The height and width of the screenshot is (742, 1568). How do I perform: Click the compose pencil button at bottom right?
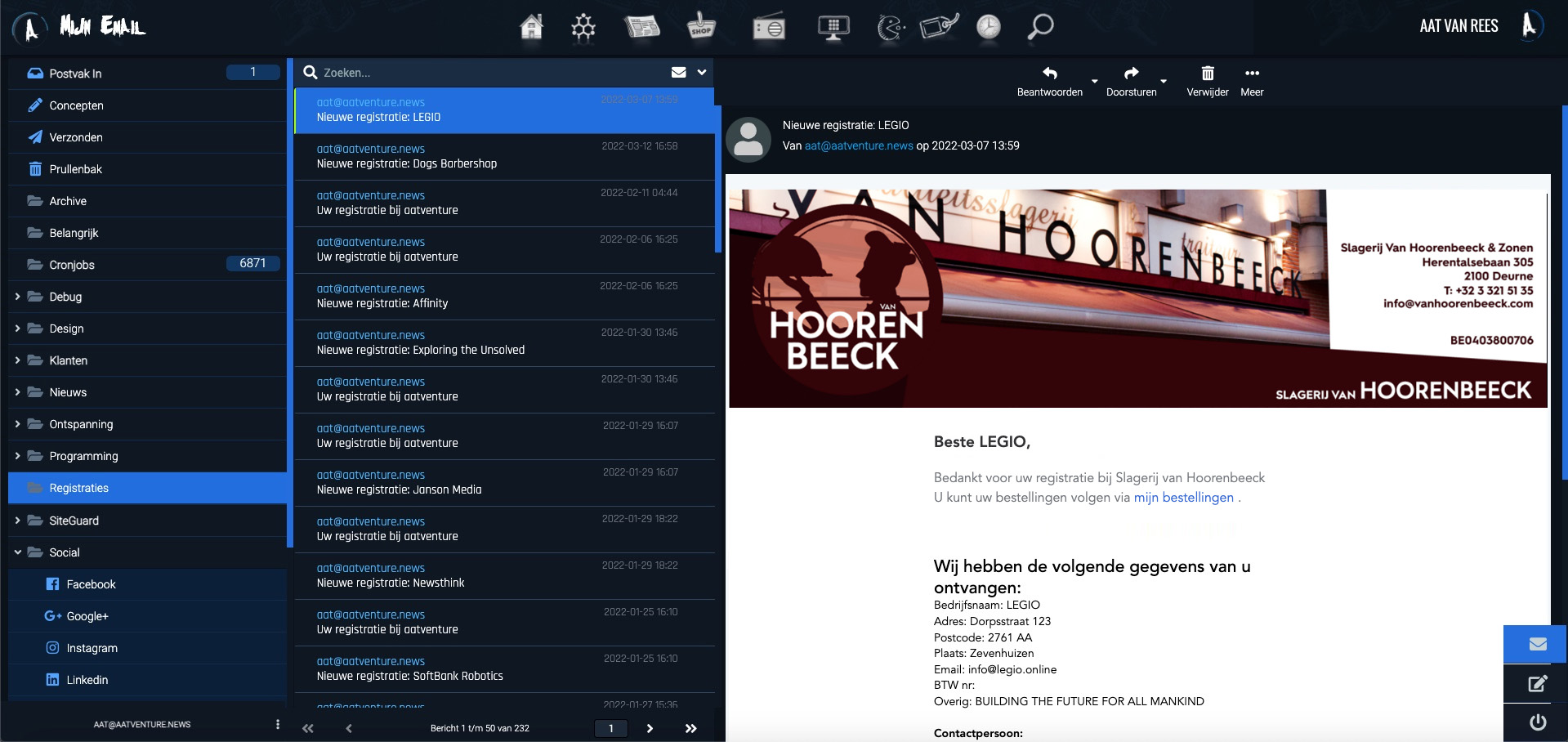(1536, 683)
